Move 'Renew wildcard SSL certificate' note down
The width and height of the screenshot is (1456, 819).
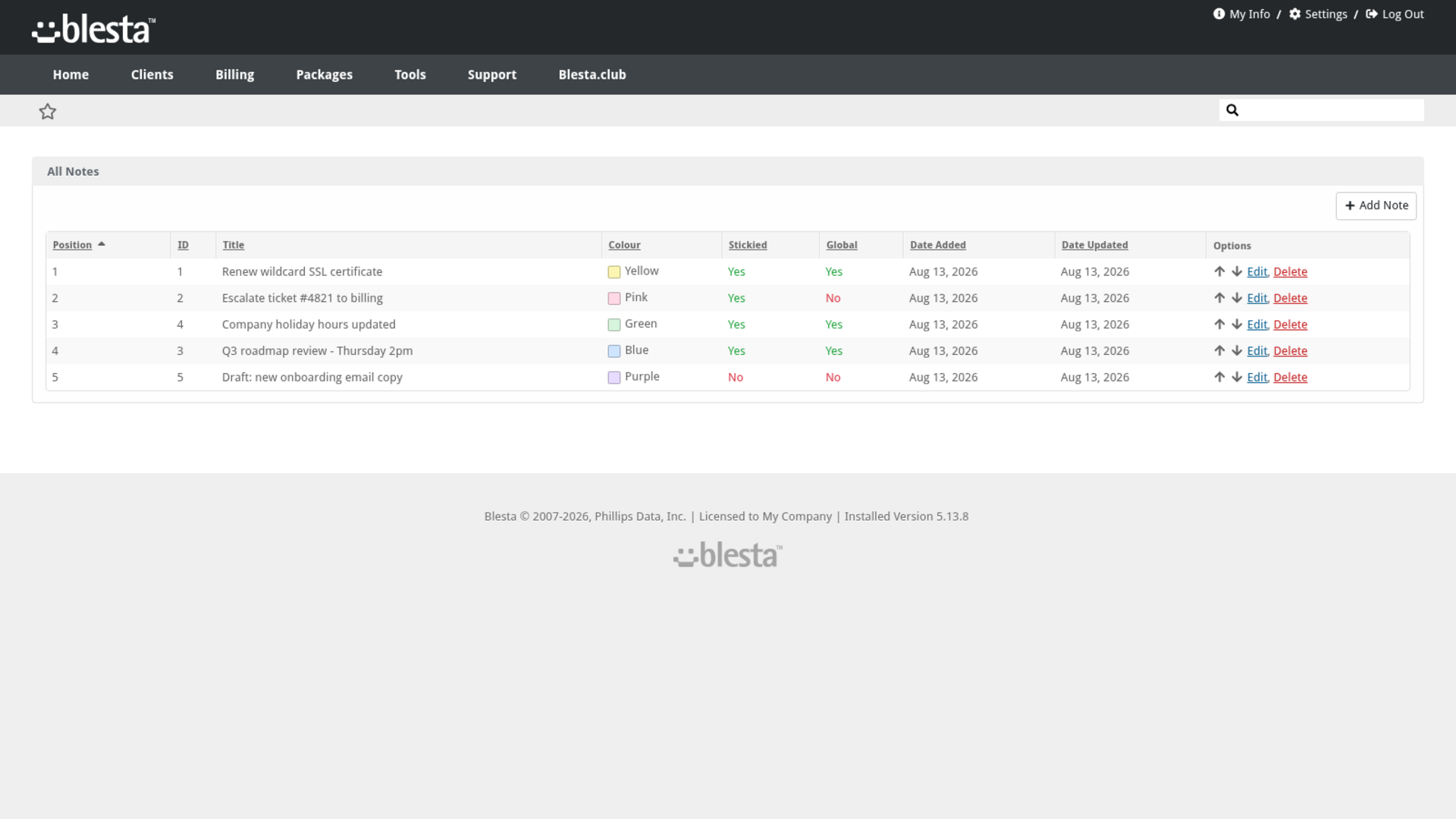tap(1237, 271)
